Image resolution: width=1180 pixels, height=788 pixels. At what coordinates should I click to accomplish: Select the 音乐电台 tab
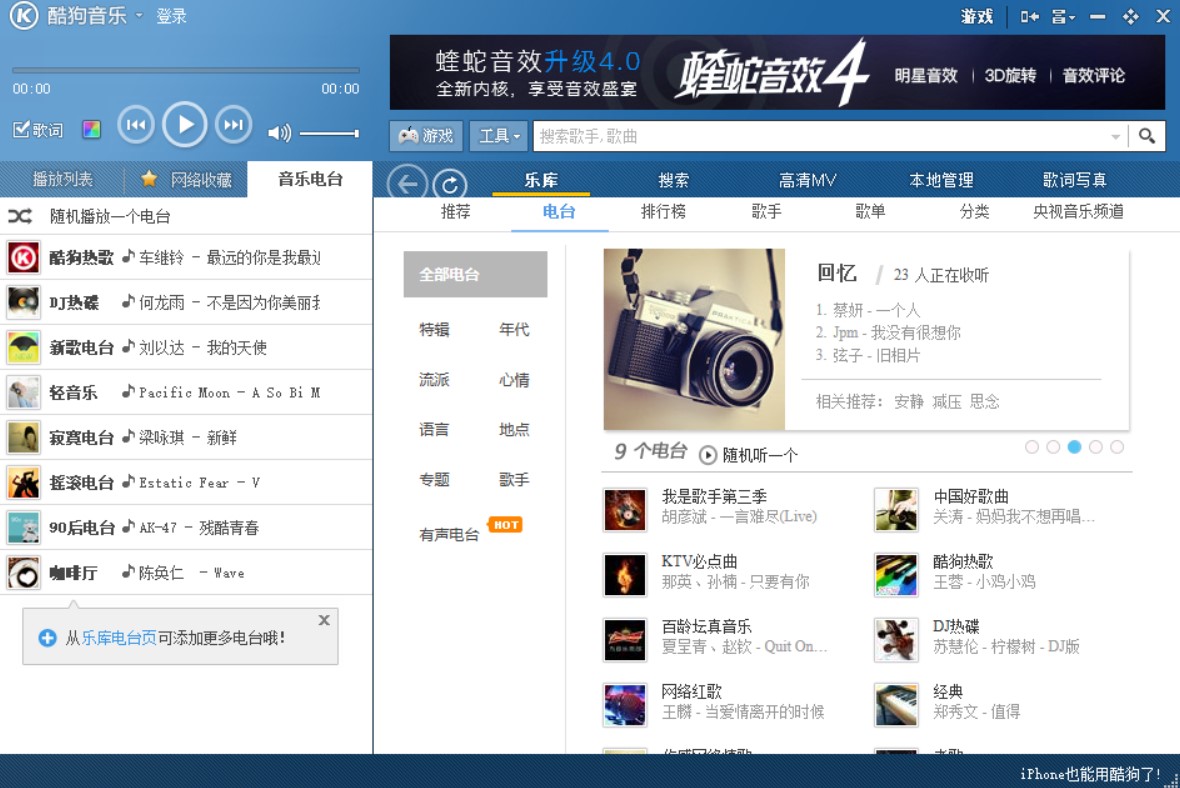coord(310,179)
